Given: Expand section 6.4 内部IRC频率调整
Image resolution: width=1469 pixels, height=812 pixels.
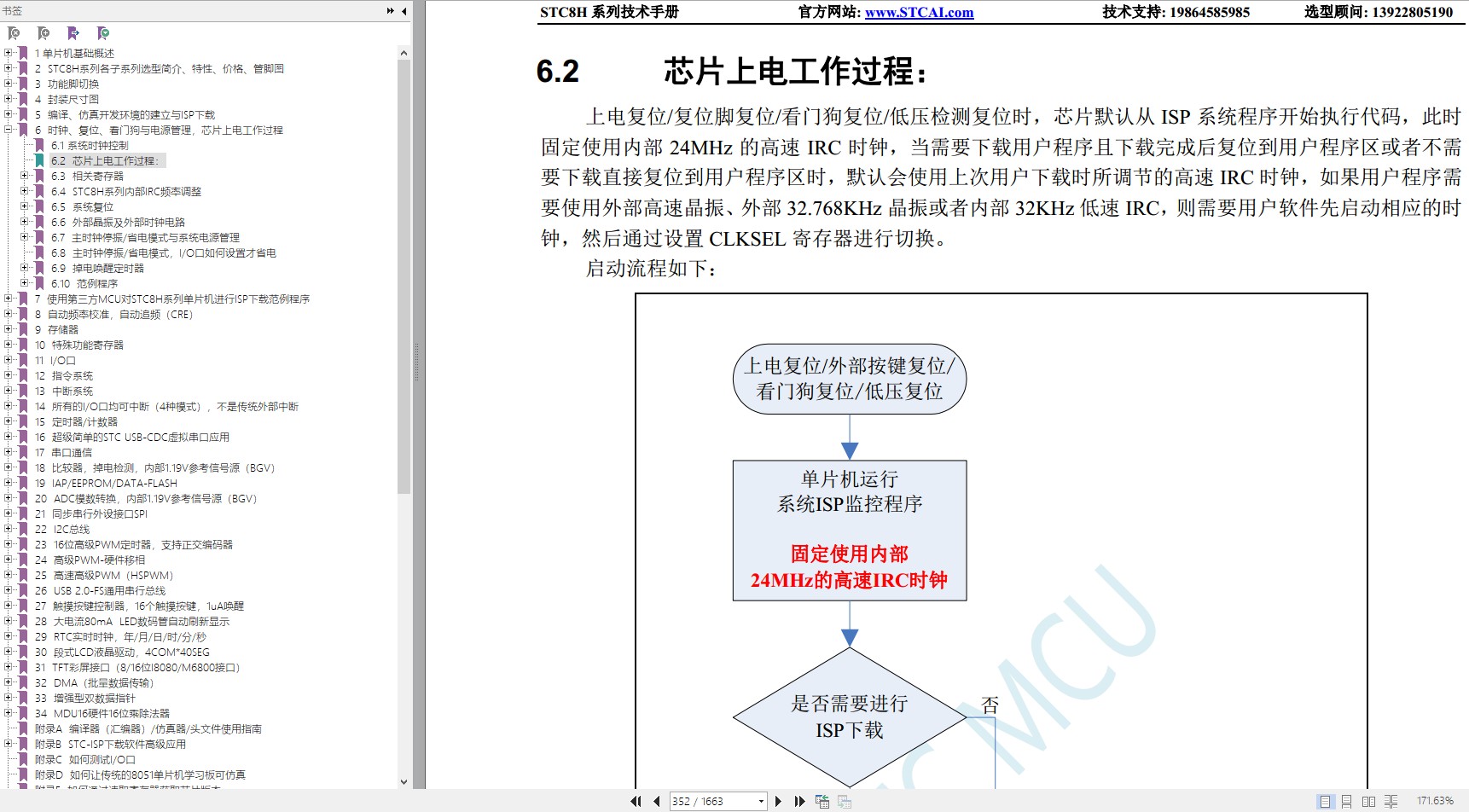Looking at the screenshot, I should [x=25, y=191].
